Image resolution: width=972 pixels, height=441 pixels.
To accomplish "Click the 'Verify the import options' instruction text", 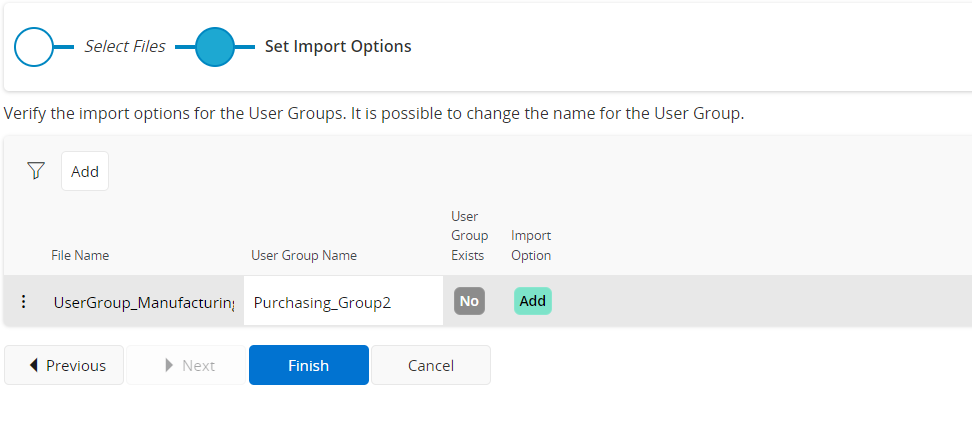I will point(374,113).
